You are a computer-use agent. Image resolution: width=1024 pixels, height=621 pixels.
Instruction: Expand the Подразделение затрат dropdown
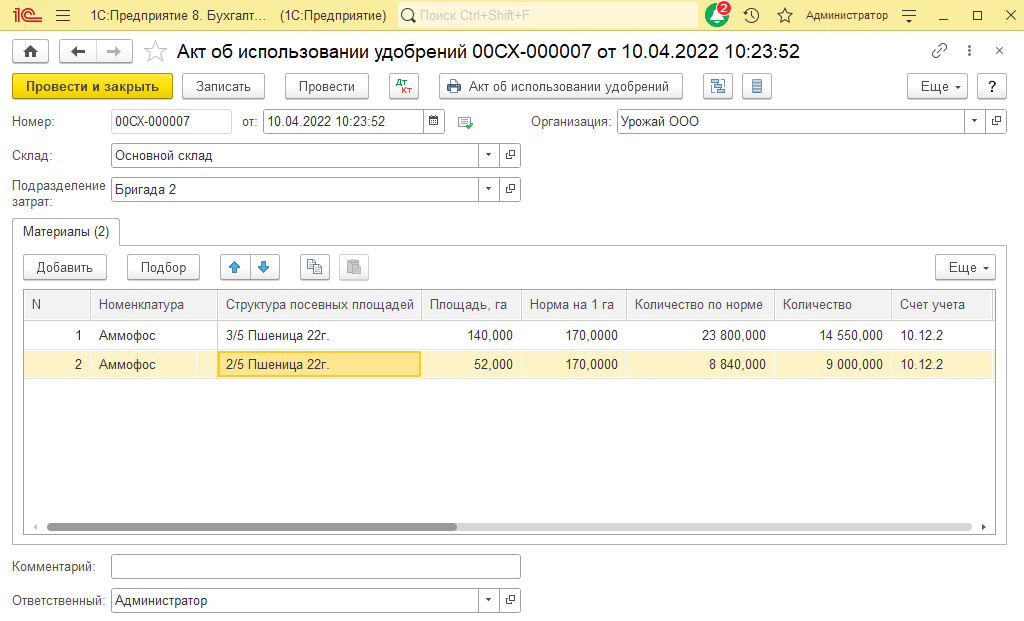click(489, 189)
